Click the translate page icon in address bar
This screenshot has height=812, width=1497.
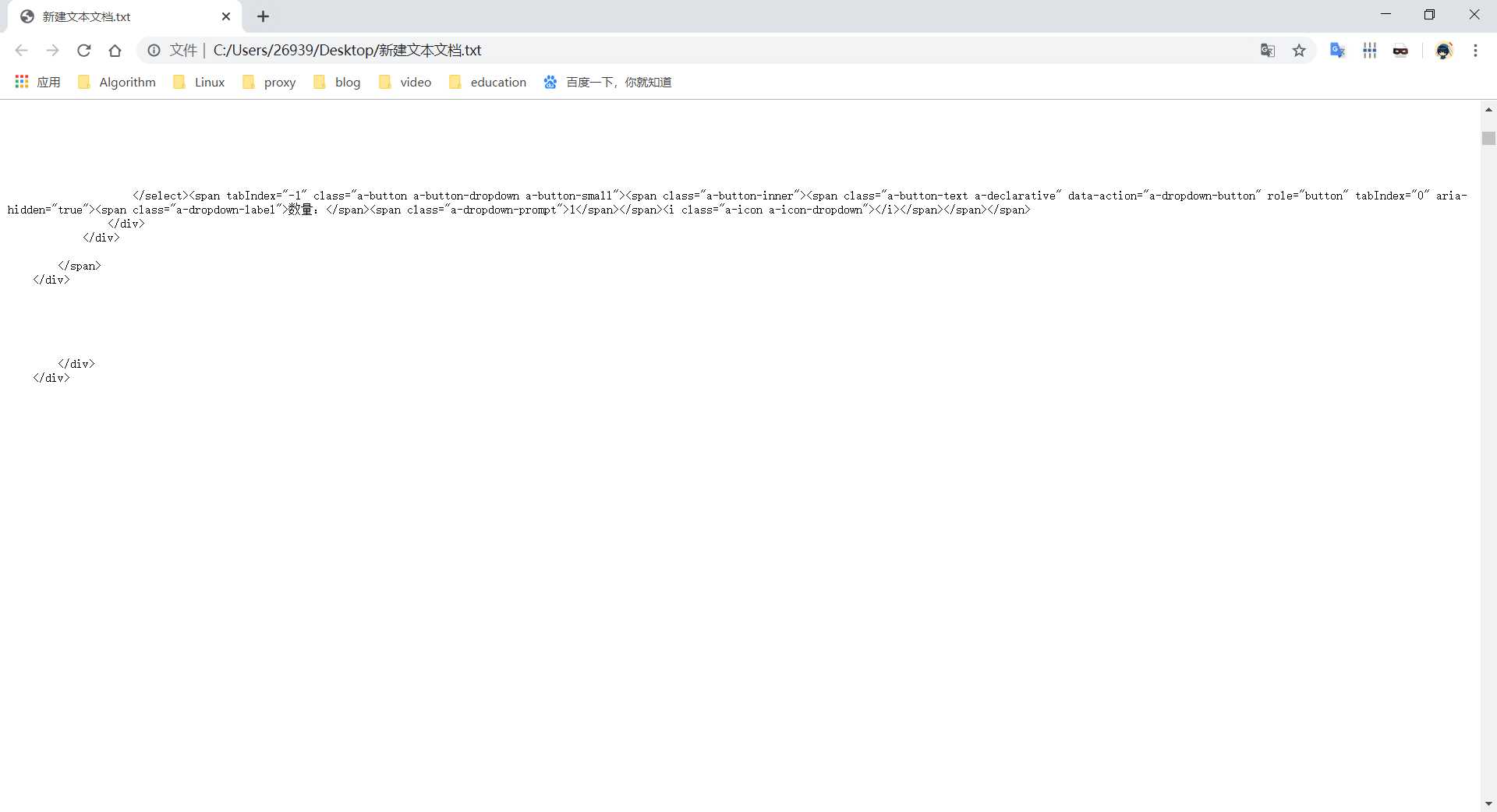(x=1268, y=51)
